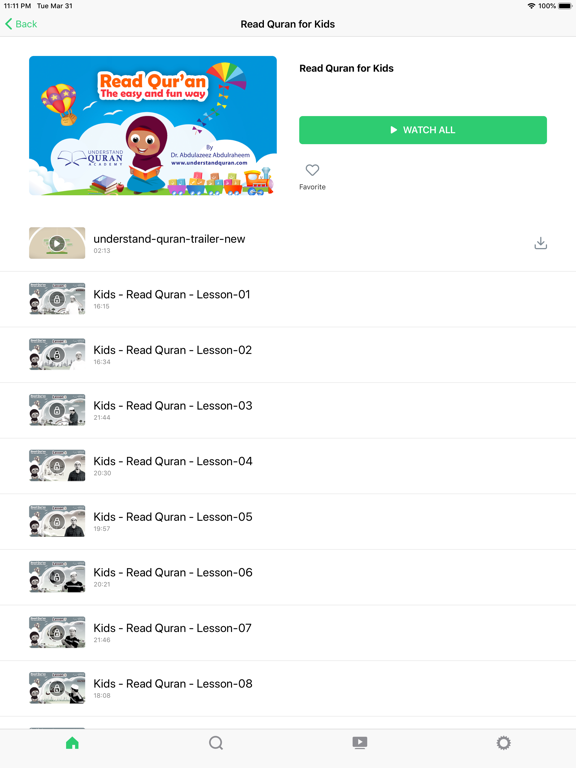Image resolution: width=576 pixels, height=768 pixels.
Task: Tap the Read Qur'an course cover image
Action: point(153,125)
